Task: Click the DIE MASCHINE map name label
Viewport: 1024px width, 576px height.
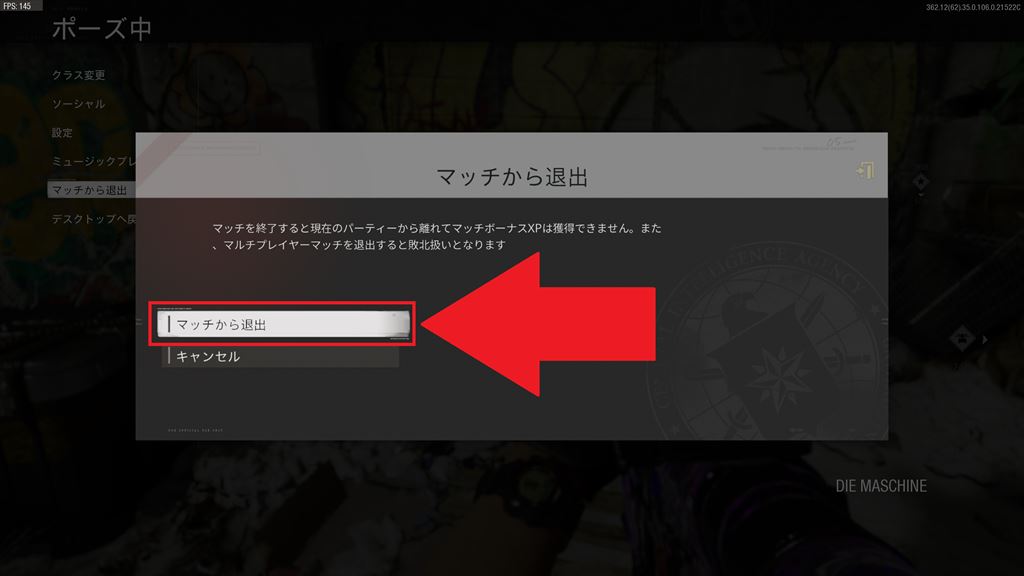Action: click(x=881, y=486)
